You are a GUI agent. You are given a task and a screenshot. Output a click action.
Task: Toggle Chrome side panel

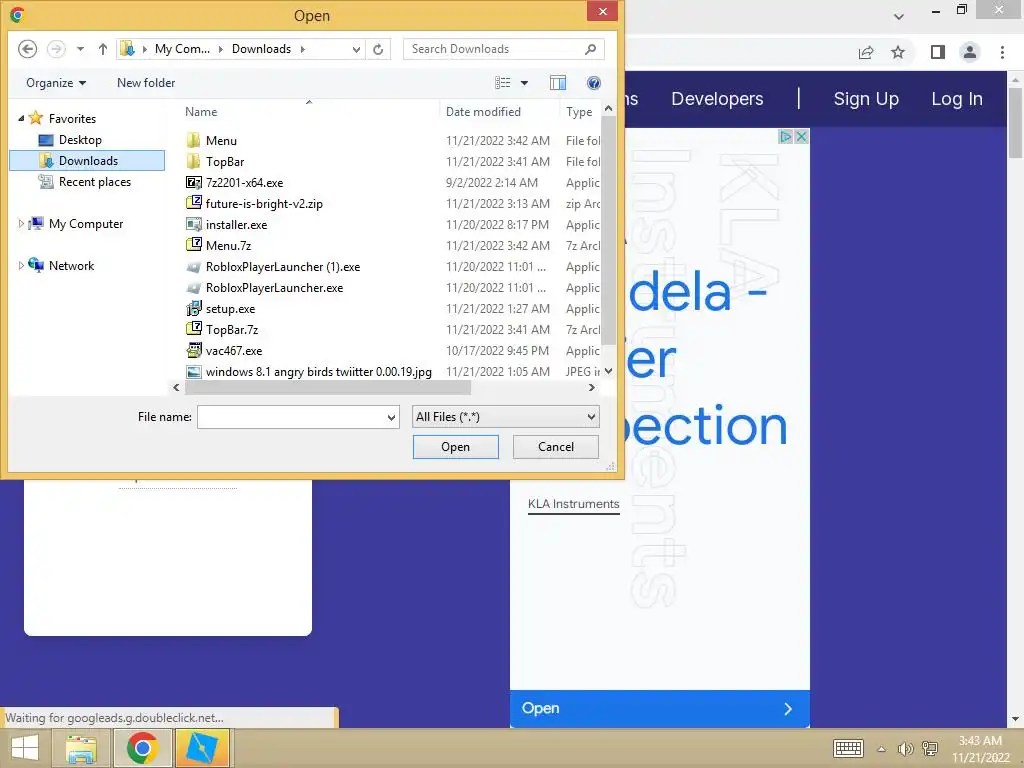pos(938,52)
